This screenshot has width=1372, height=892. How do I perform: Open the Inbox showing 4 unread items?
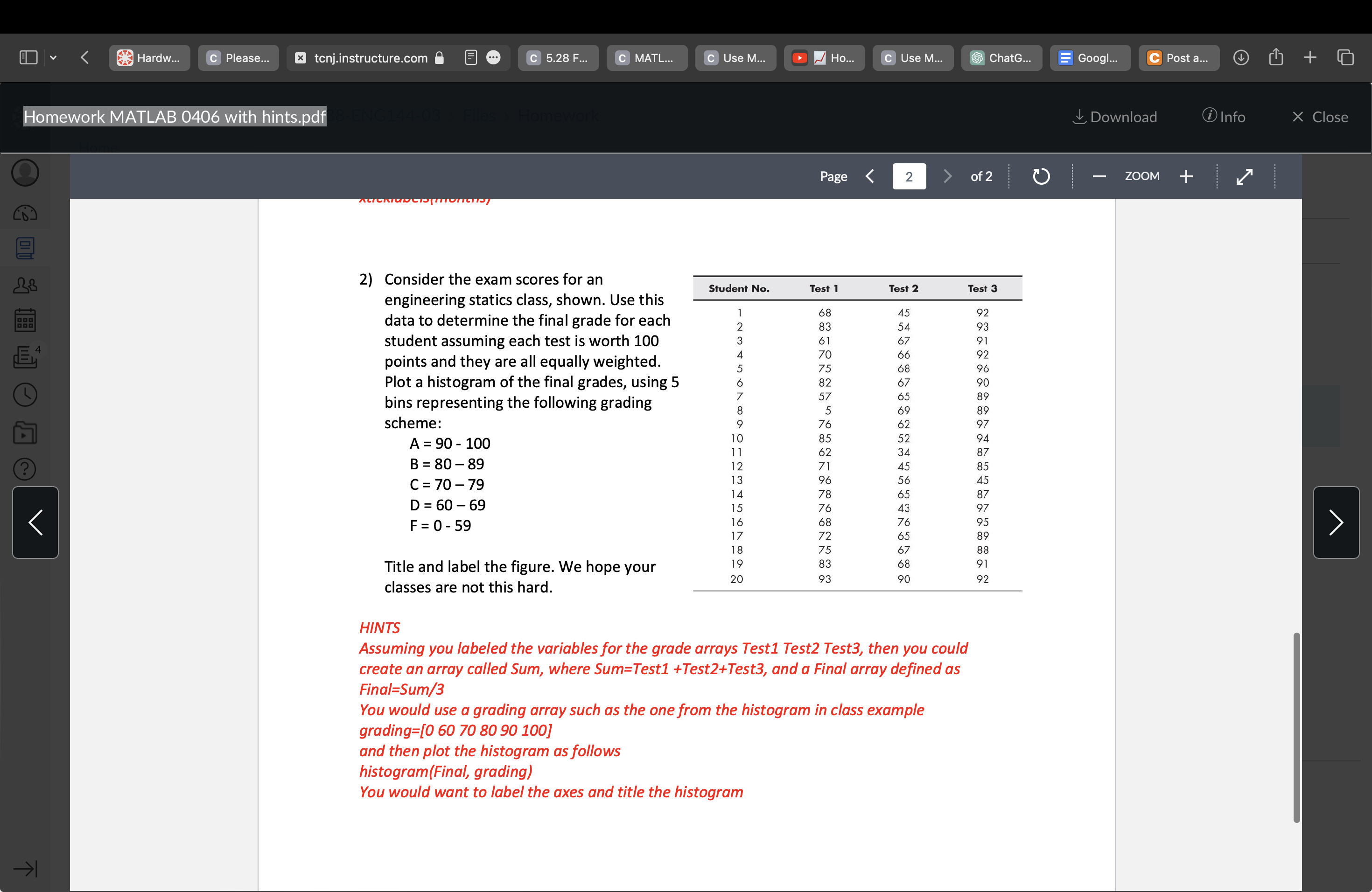[x=24, y=357]
